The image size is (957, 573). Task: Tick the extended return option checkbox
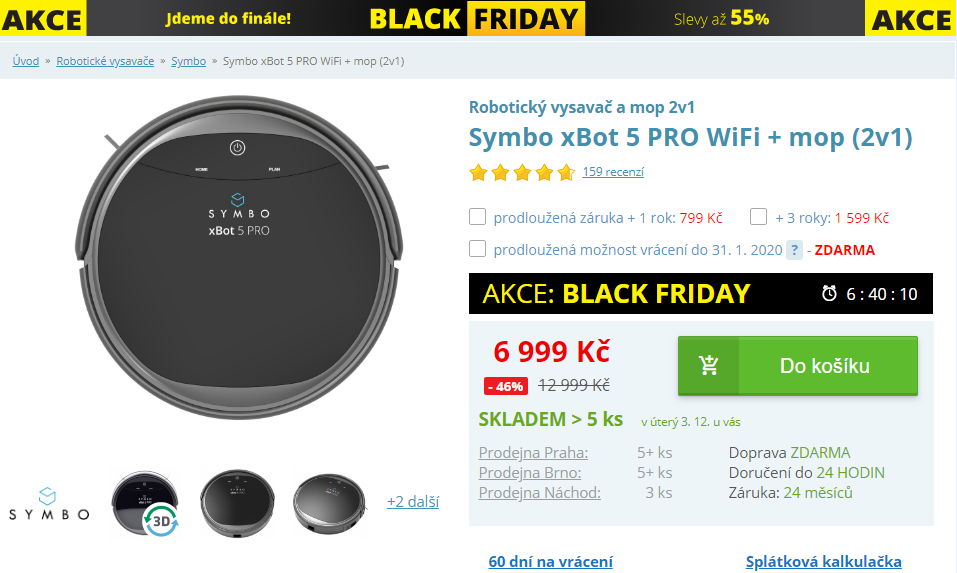tap(477, 249)
